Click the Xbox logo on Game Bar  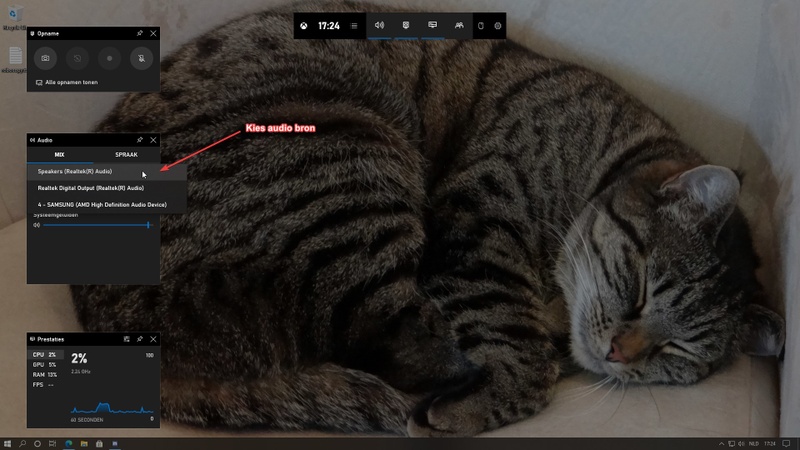tap(304, 26)
